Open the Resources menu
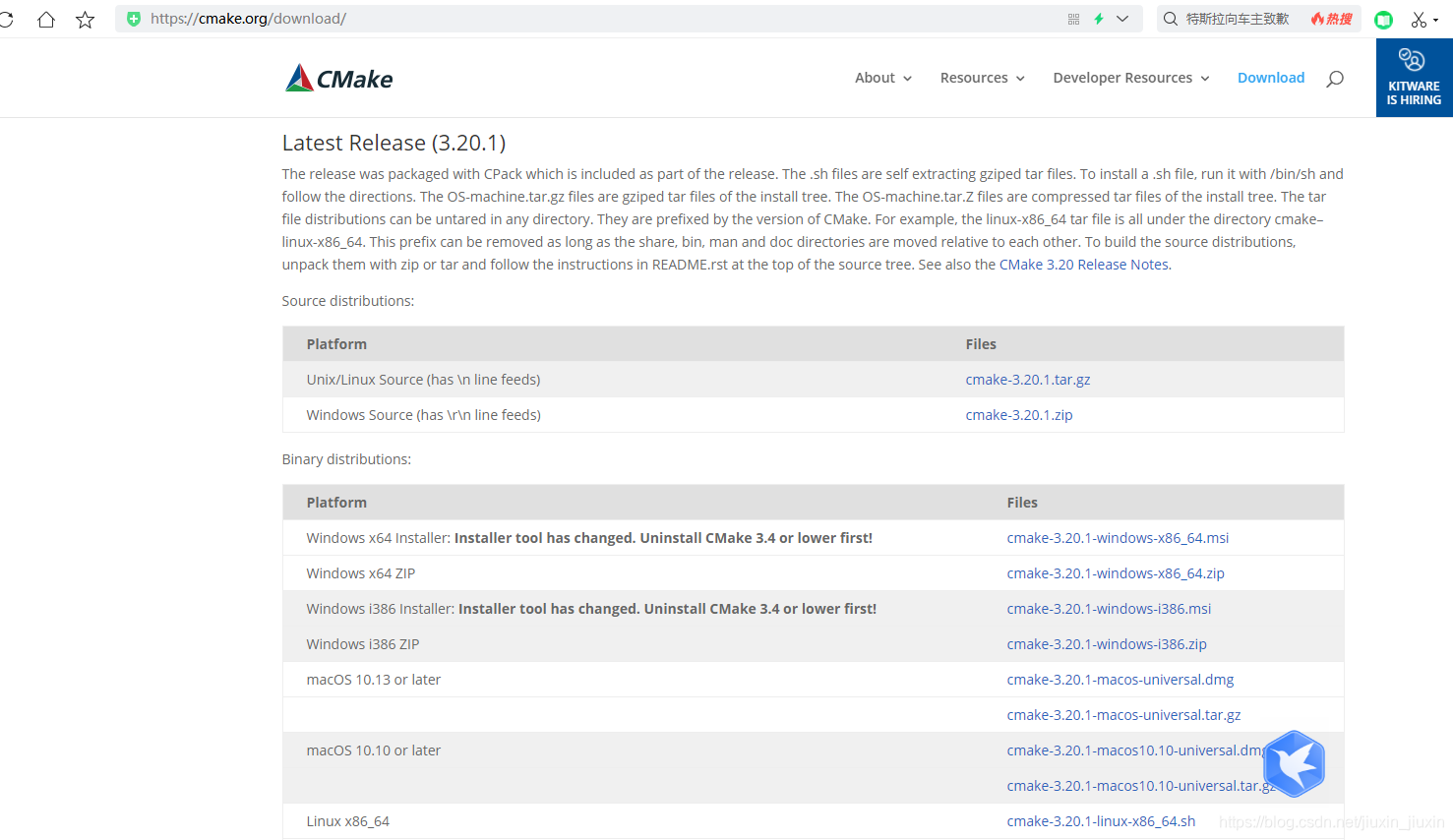This screenshot has width=1453, height=840. (974, 78)
